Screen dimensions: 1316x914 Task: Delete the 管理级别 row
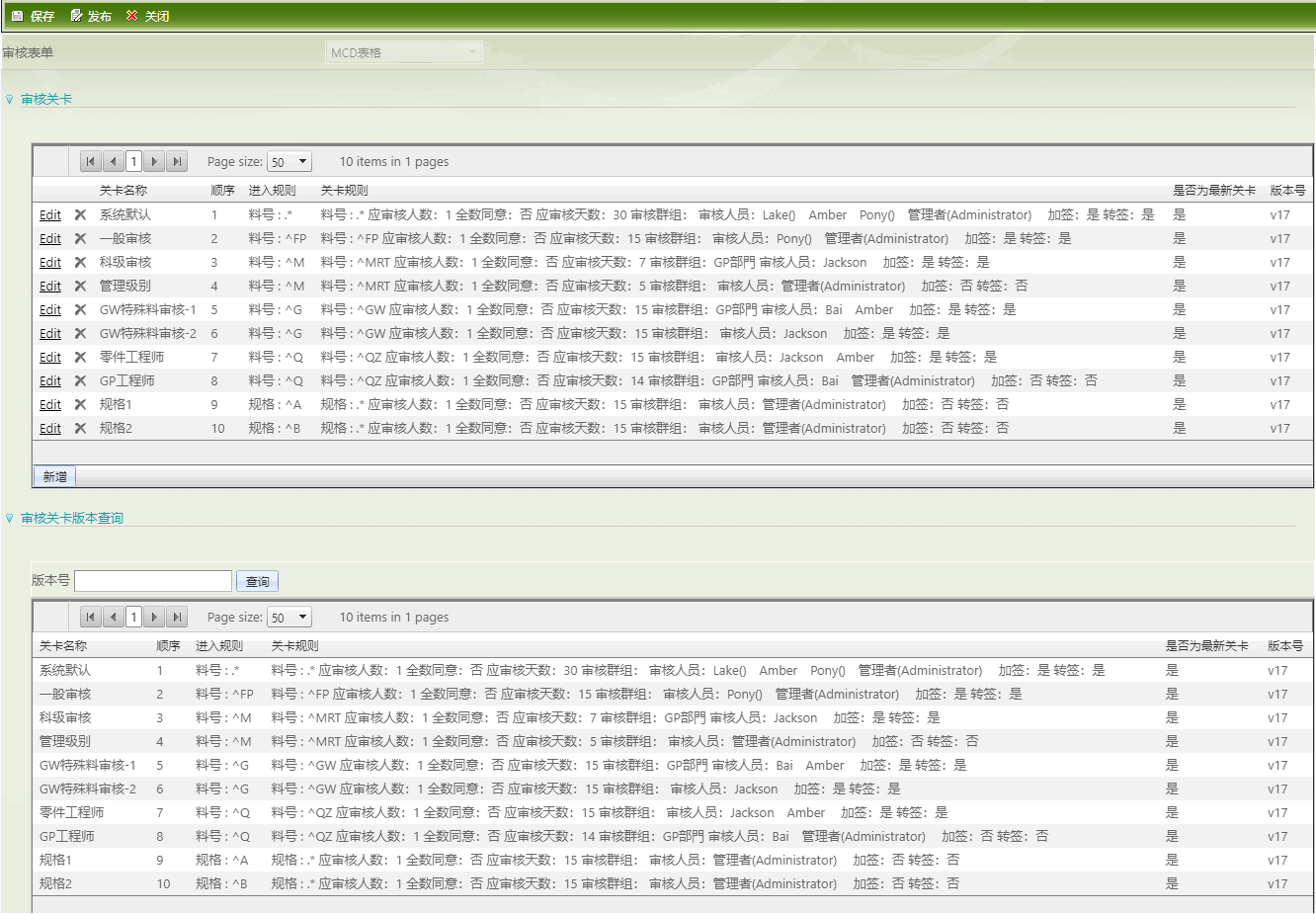coord(80,286)
